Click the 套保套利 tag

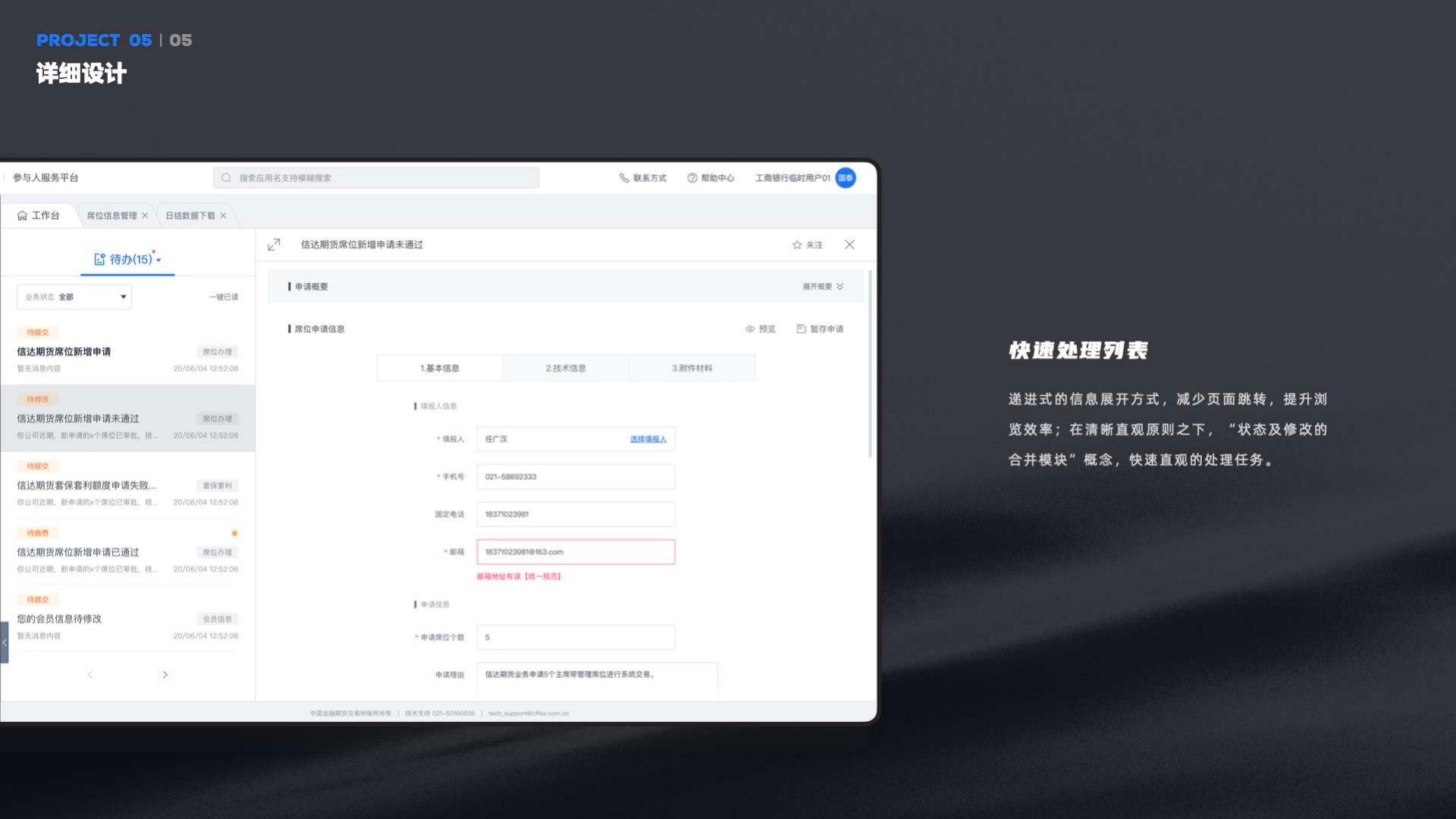(x=218, y=485)
